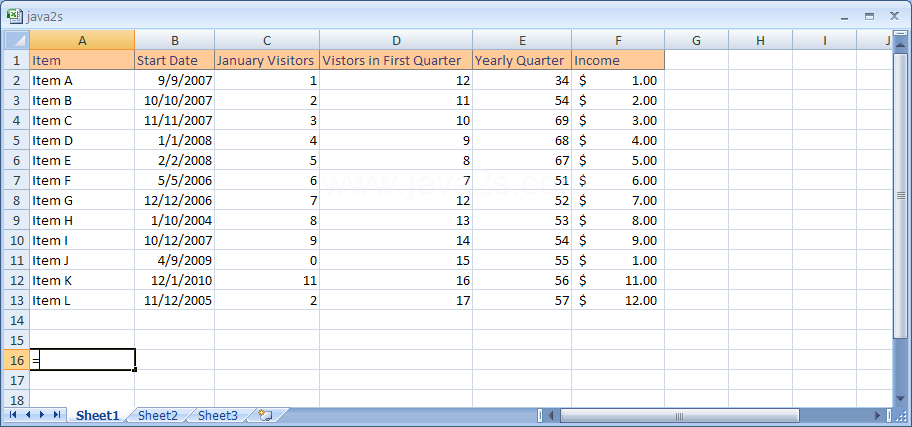The width and height of the screenshot is (912, 427).
Task: Click the Select All corner button
Action: [16, 41]
